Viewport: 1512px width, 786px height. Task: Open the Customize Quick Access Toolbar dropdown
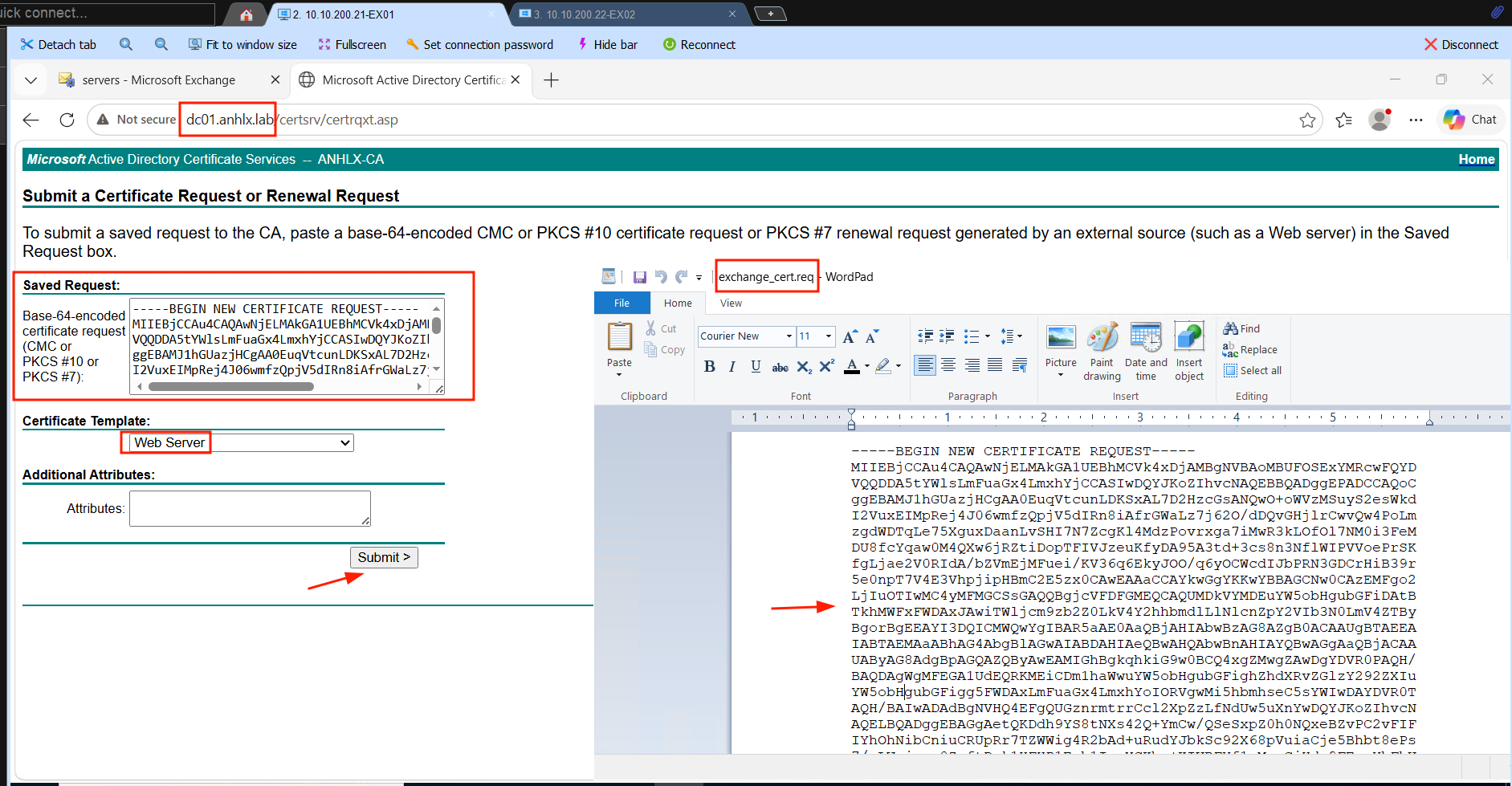(x=699, y=278)
